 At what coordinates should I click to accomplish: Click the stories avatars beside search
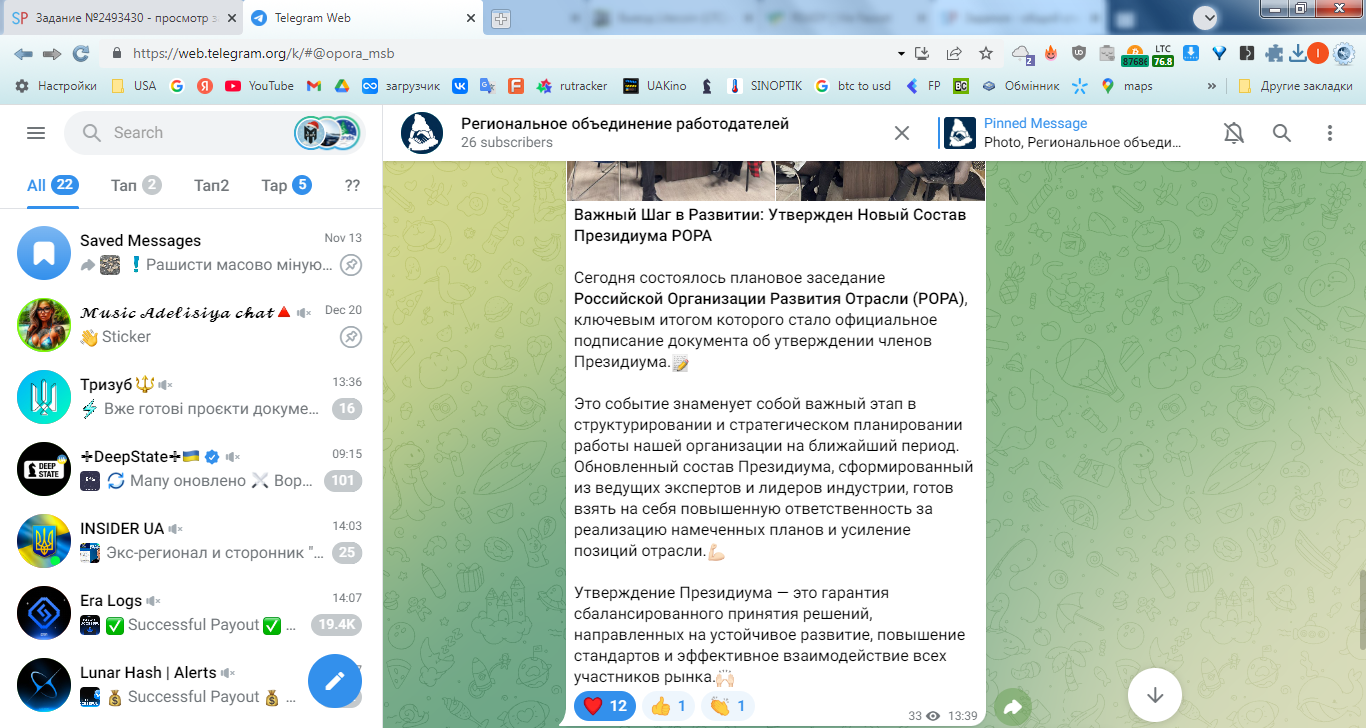(x=327, y=133)
